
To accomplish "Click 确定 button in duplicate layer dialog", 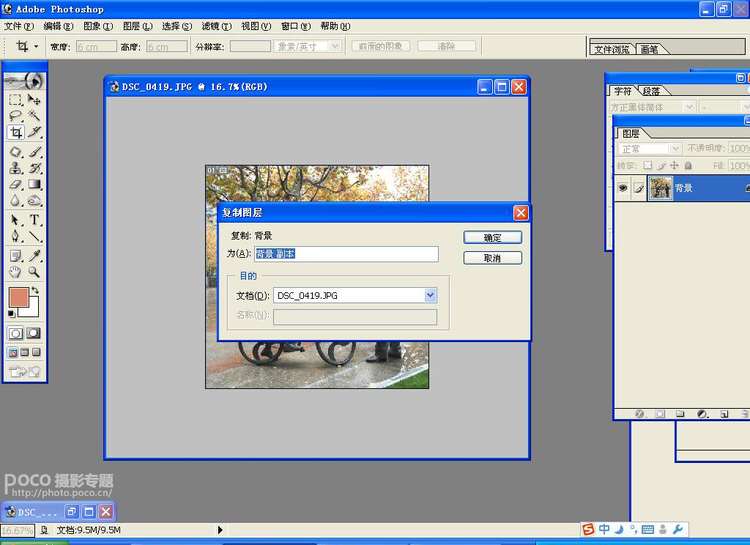I will 492,237.
